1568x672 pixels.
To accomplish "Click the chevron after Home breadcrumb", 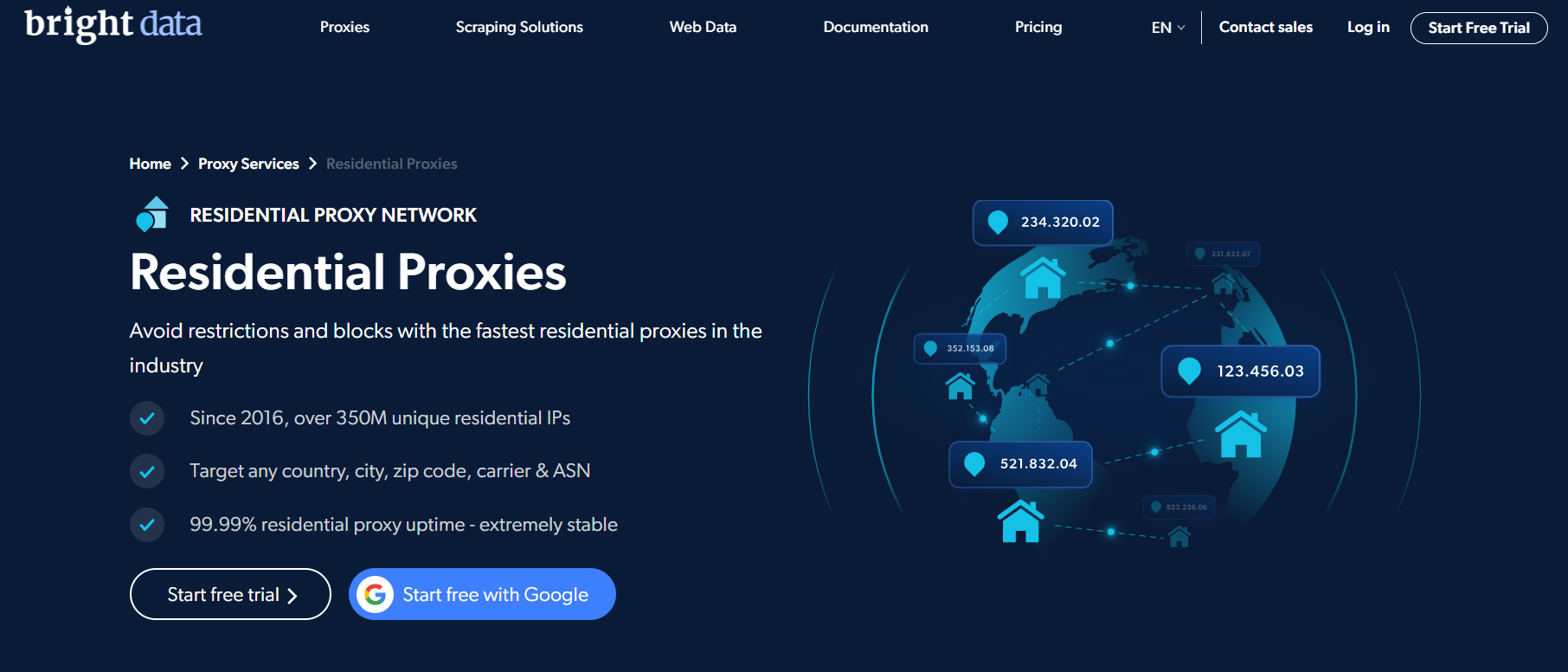I will pyautogui.click(x=184, y=164).
